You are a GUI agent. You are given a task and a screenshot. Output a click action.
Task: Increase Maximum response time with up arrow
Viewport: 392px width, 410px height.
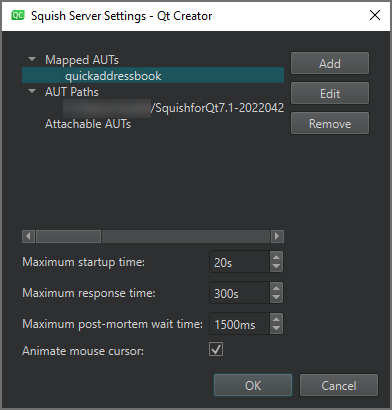pyautogui.click(x=276, y=288)
